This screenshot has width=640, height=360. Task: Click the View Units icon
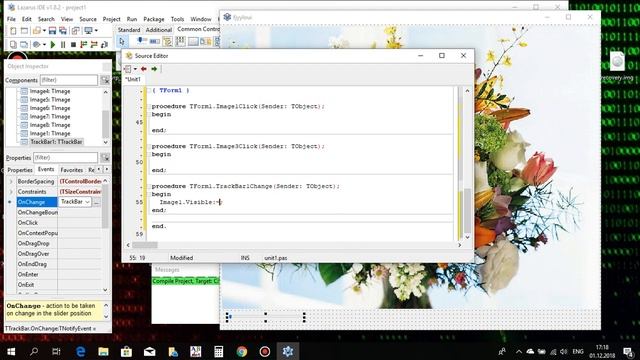[x=13, y=44]
